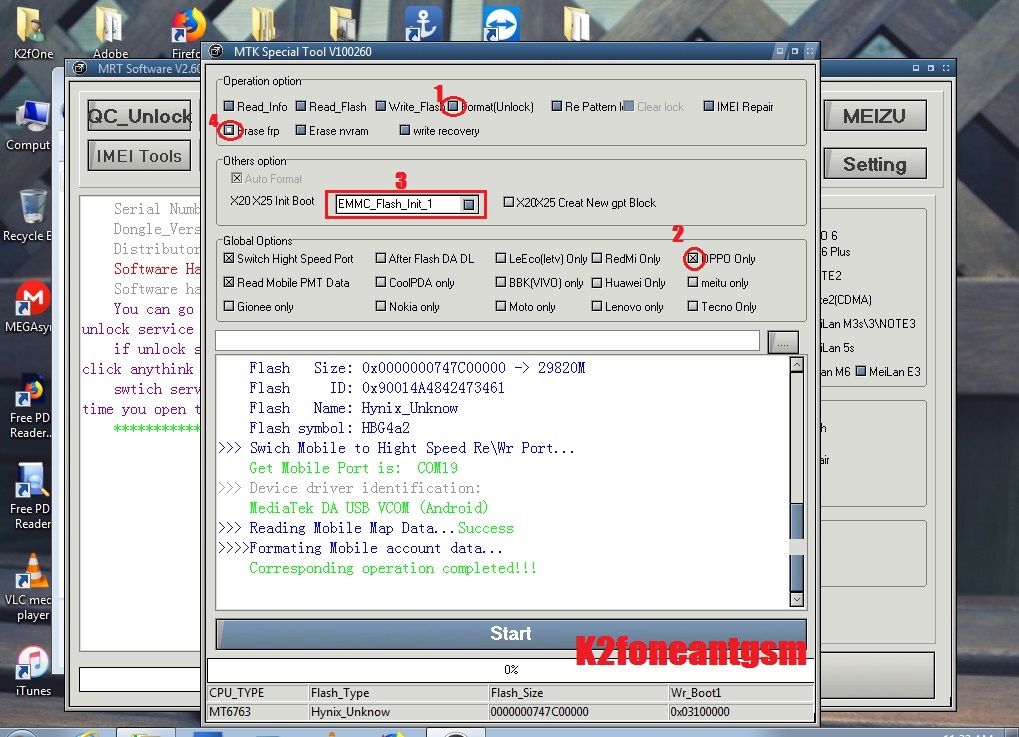Open QC_Unlock in MRT window
The image size is (1019, 737).
click(140, 116)
